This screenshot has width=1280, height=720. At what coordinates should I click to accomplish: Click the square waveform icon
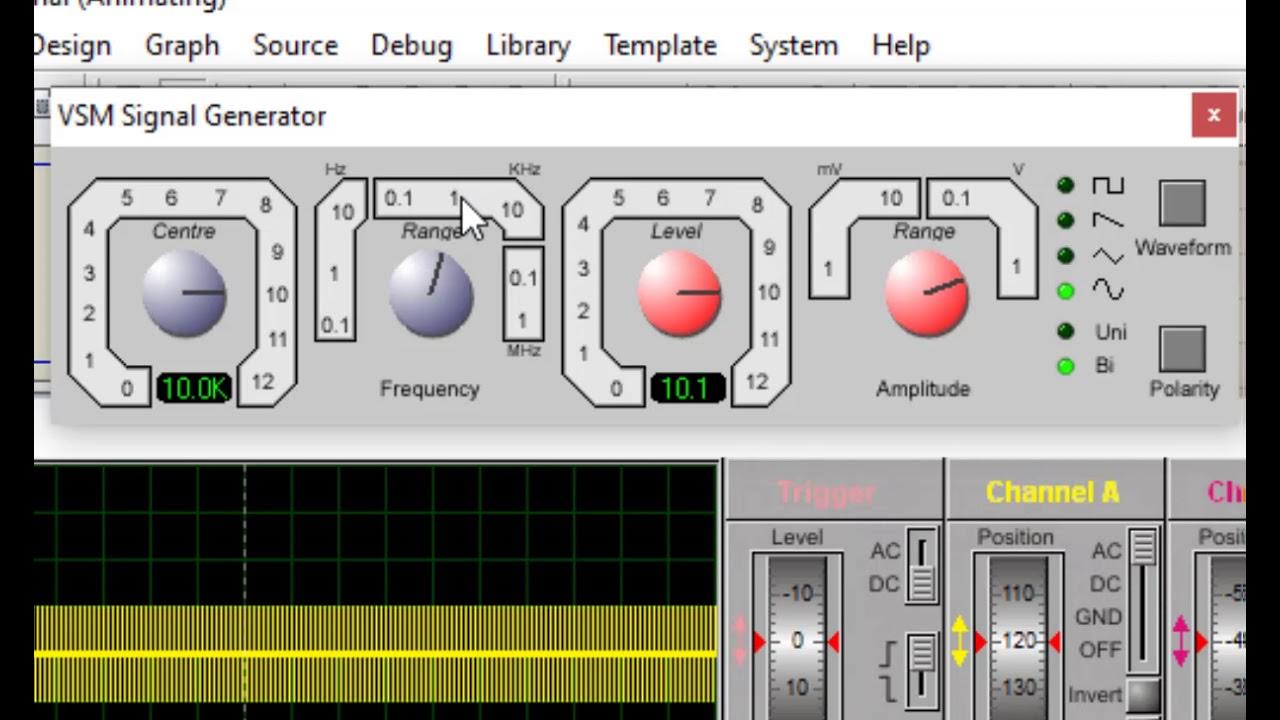[1108, 185]
